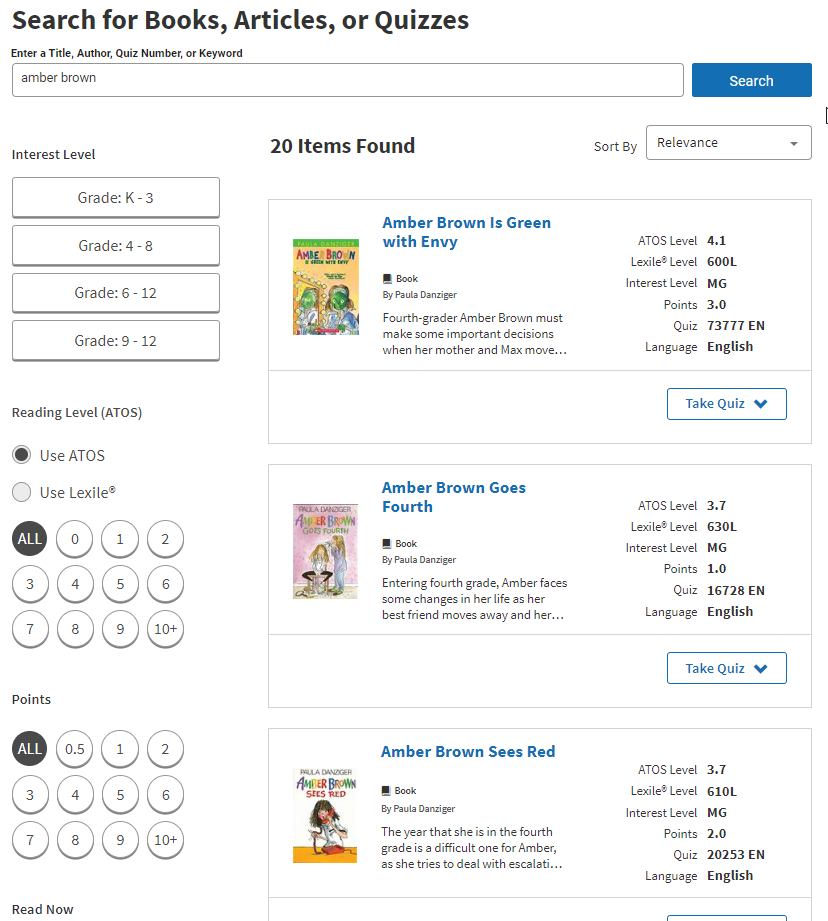Filter by Interest Level Grade: 4 - 8
The width and height of the screenshot is (828, 921).
115,246
